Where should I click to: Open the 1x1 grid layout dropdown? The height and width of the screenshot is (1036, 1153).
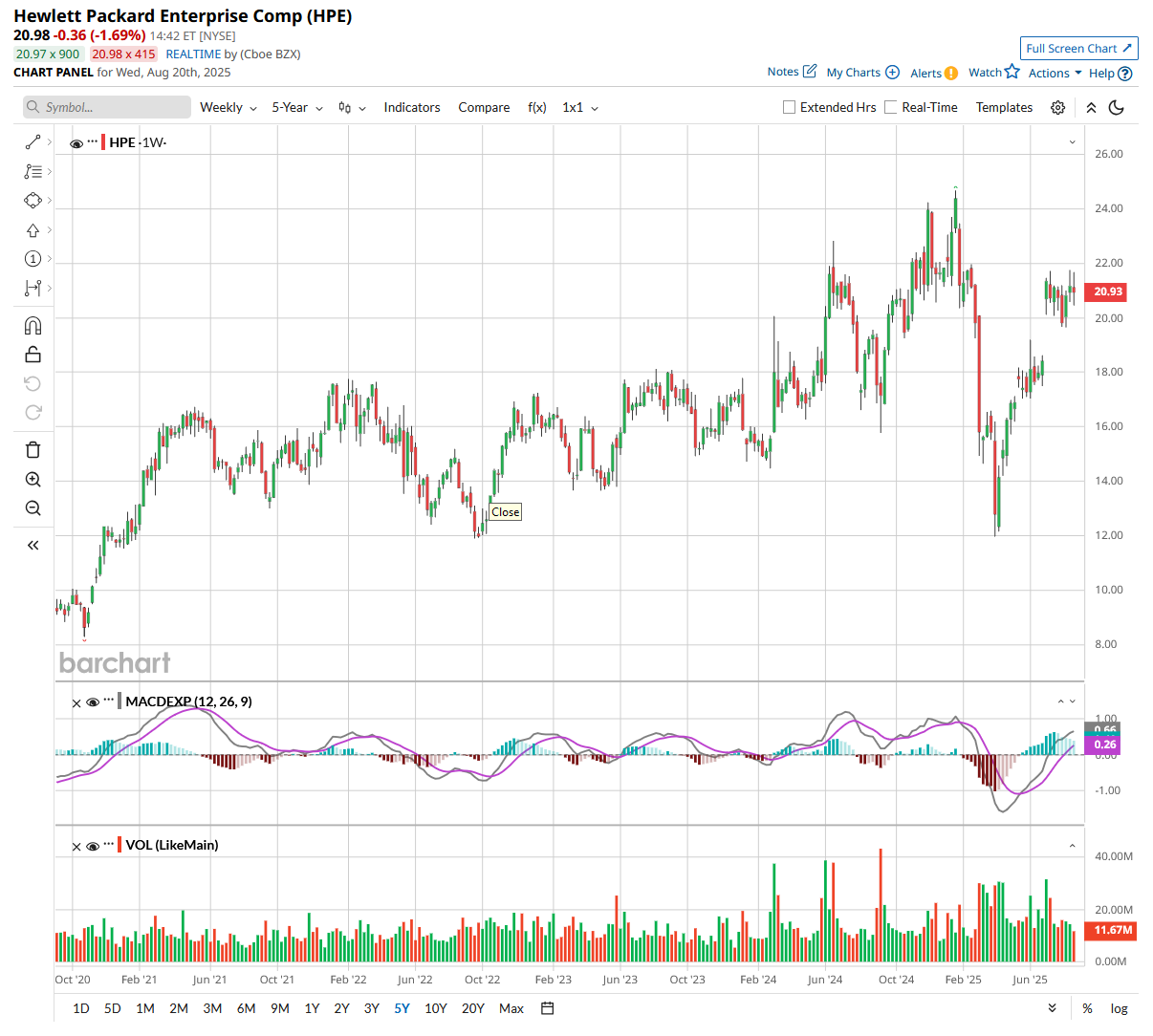coord(580,108)
